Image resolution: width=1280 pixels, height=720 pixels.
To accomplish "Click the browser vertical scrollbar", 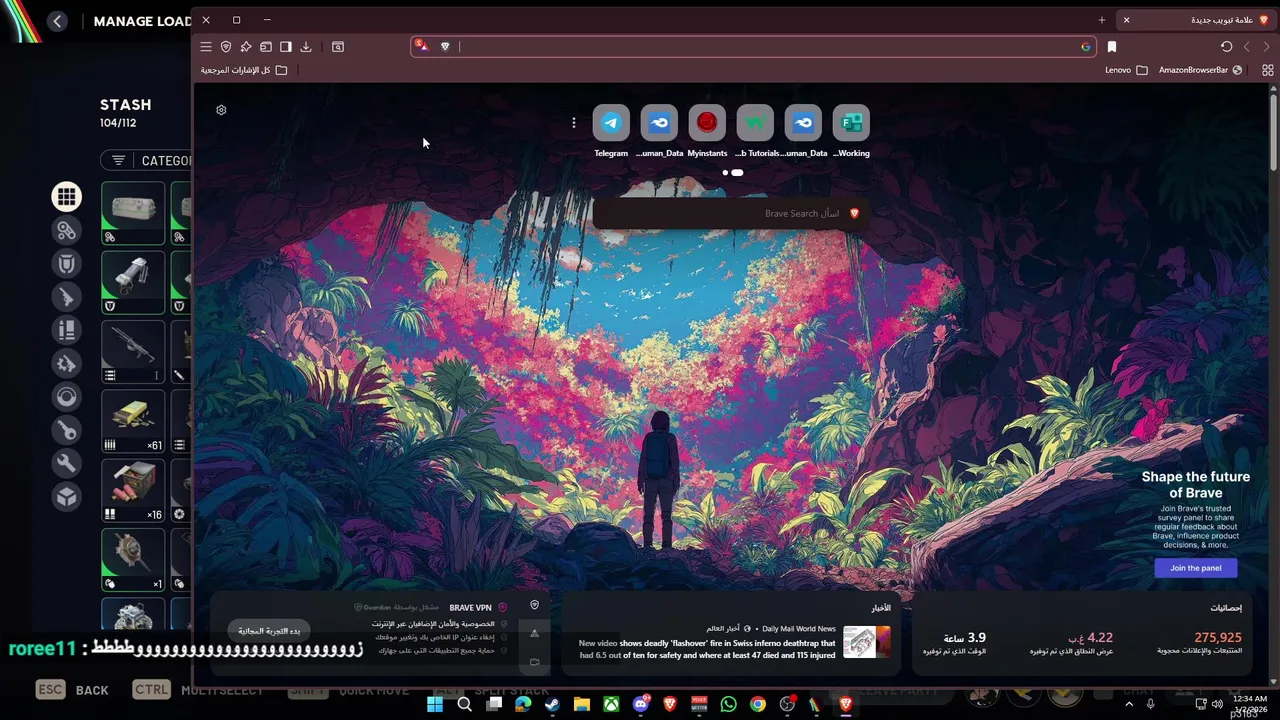I will pos(1274,133).
